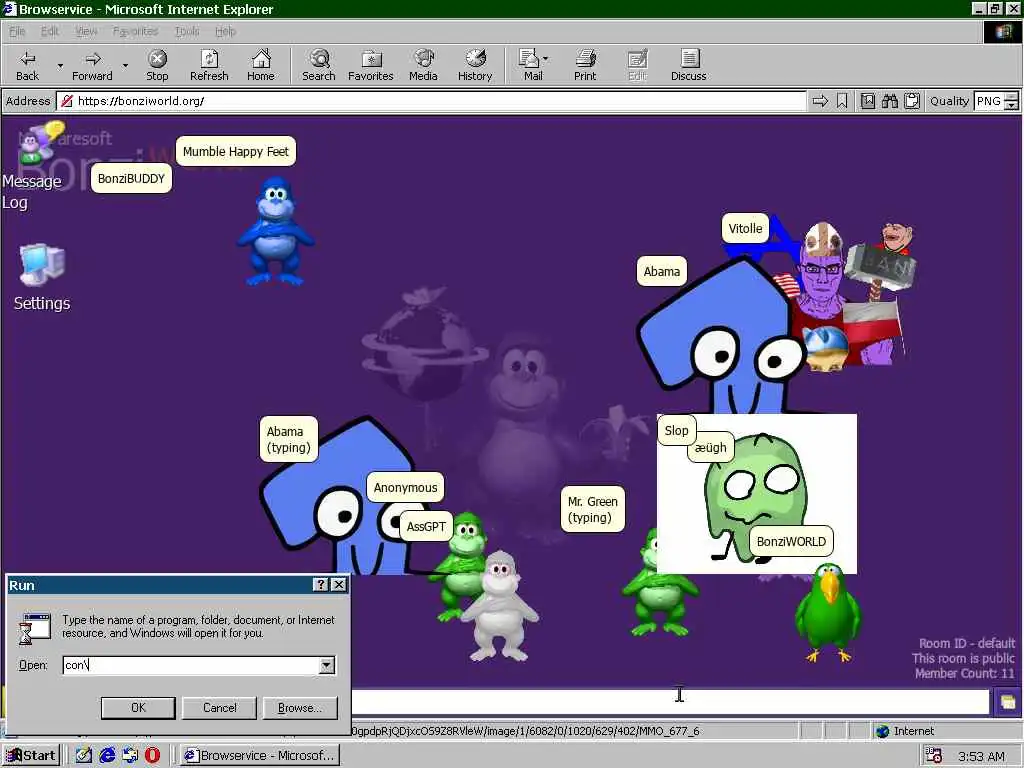Click the 'Vitolle' name label
The image size is (1024, 768).
[745, 229]
